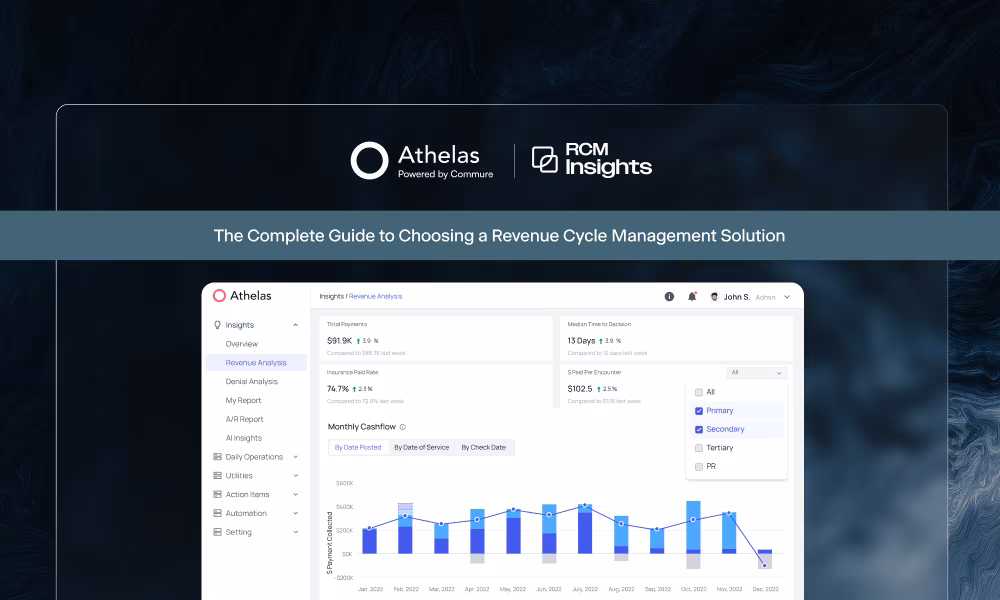Open the info icon in dashboard header
This screenshot has width=1000, height=600.
coord(669,296)
